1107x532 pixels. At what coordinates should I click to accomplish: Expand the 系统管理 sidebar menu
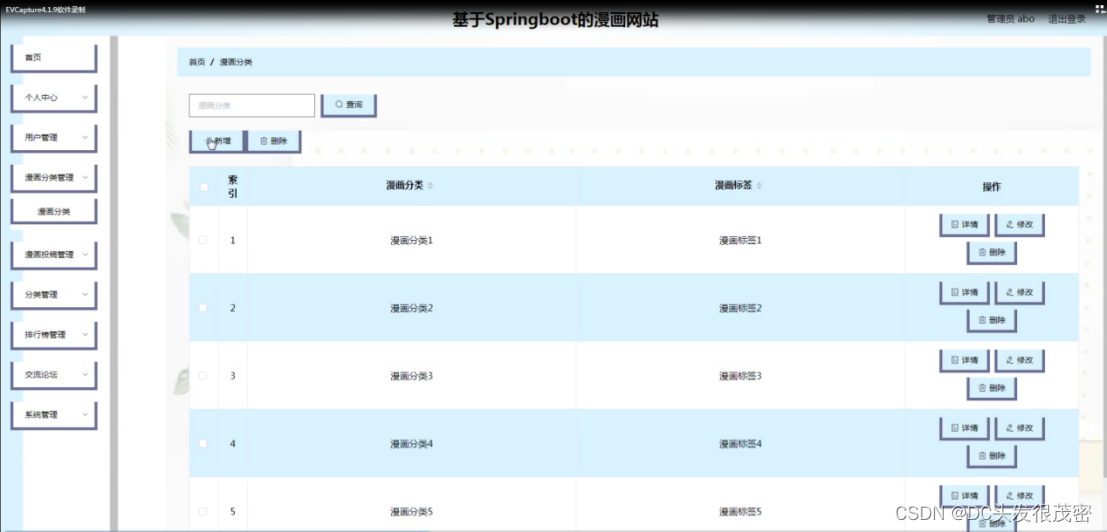point(54,415)
